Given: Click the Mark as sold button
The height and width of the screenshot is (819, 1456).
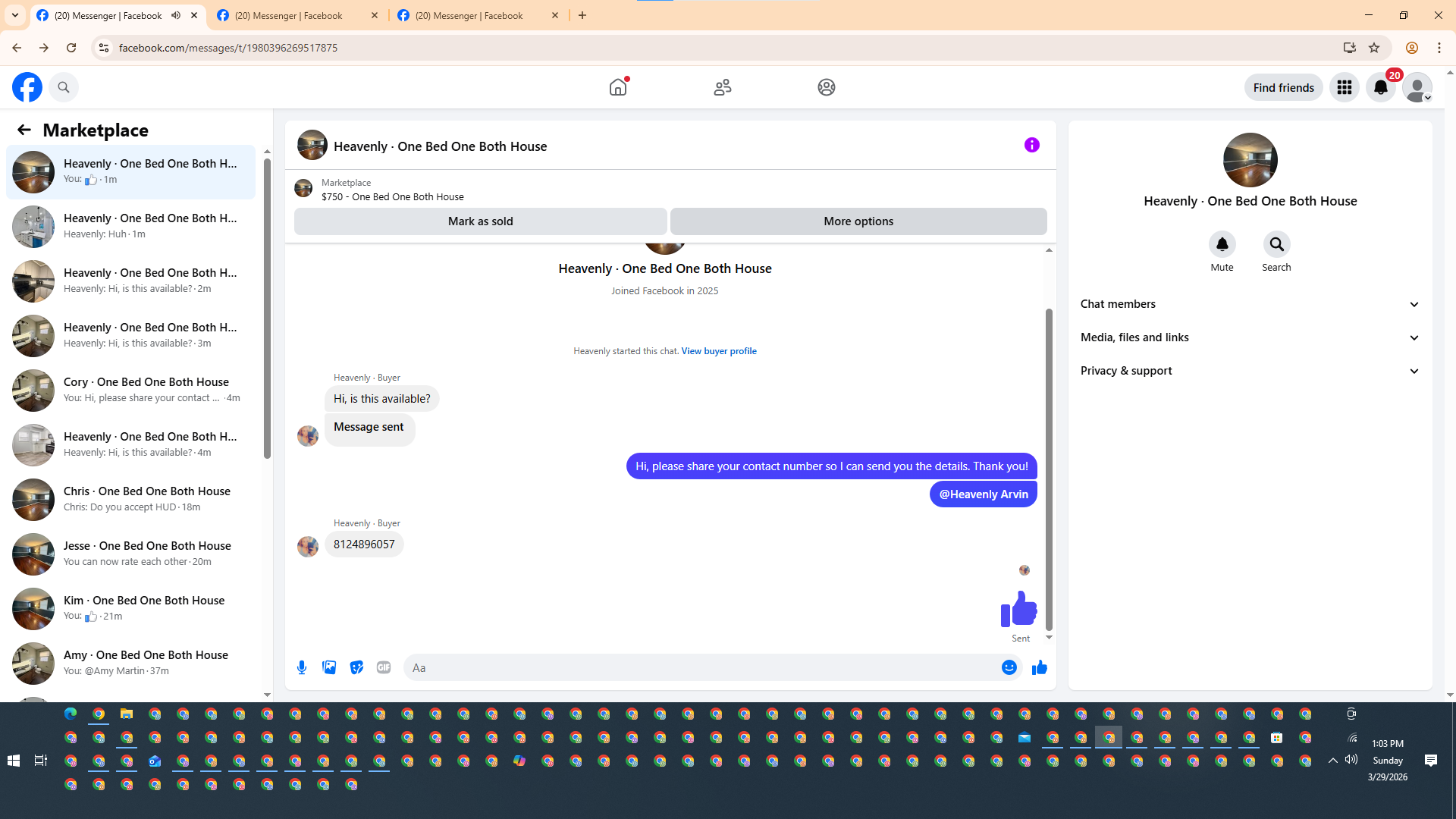Looking at the screenshot, I should [481, 221].
